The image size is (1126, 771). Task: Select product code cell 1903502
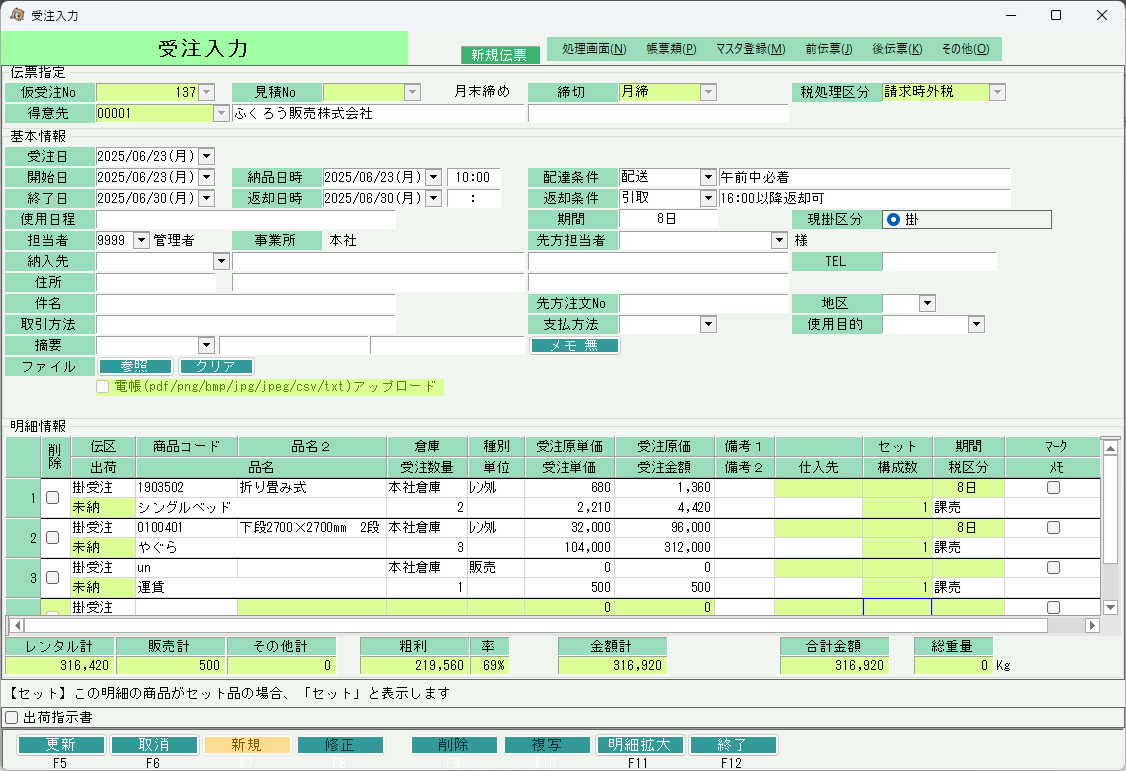[187, 487]
